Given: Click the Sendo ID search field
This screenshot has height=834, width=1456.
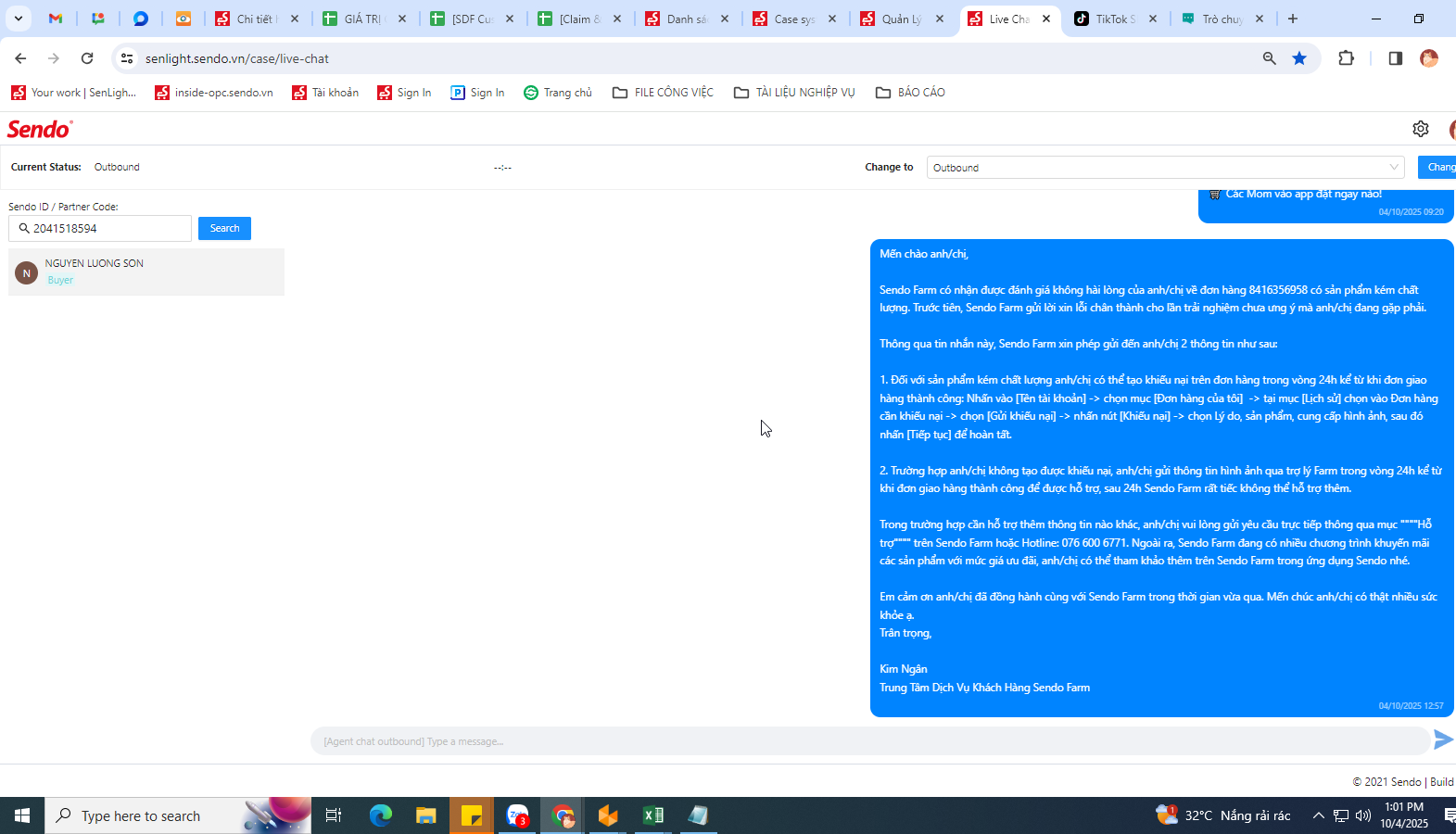Looking at the screenshot, I should click(x=100, y=228).
